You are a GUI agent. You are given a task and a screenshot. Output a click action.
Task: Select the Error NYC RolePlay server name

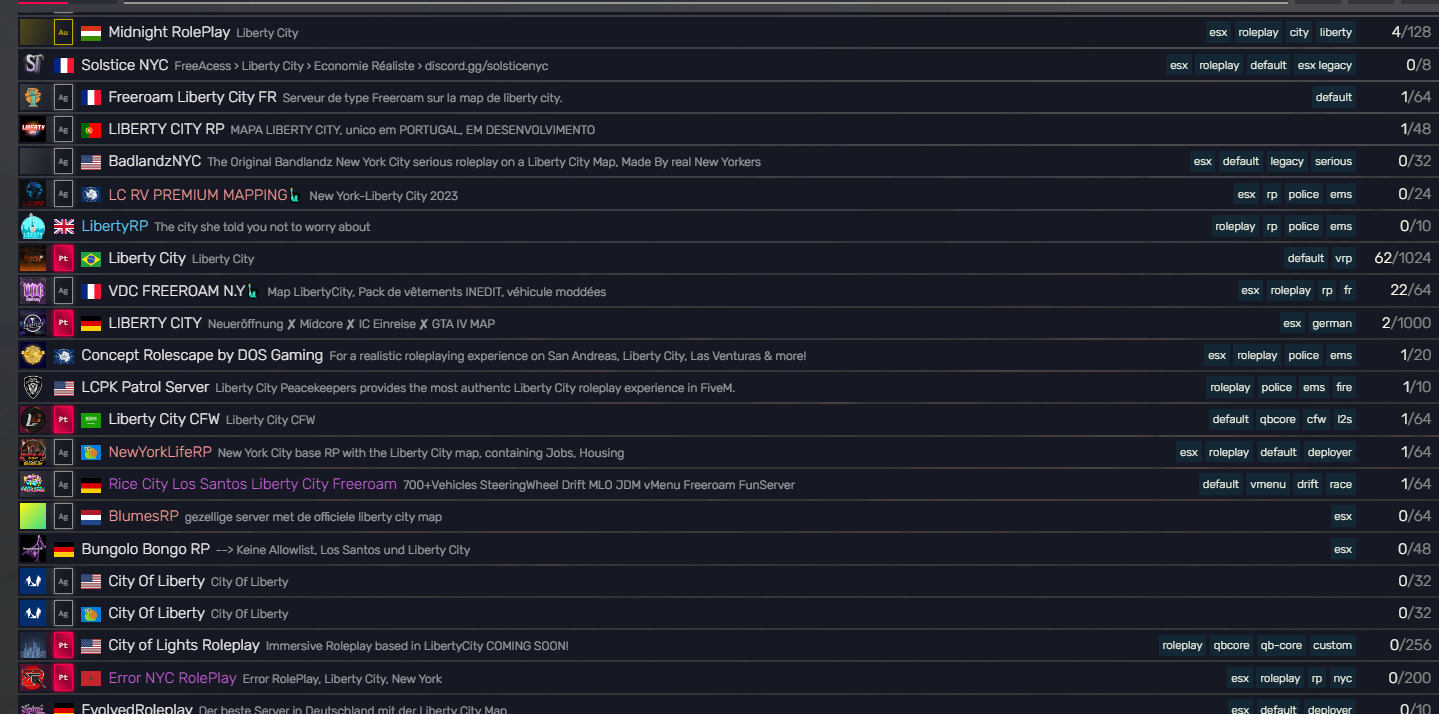click(x=173, y=678)
